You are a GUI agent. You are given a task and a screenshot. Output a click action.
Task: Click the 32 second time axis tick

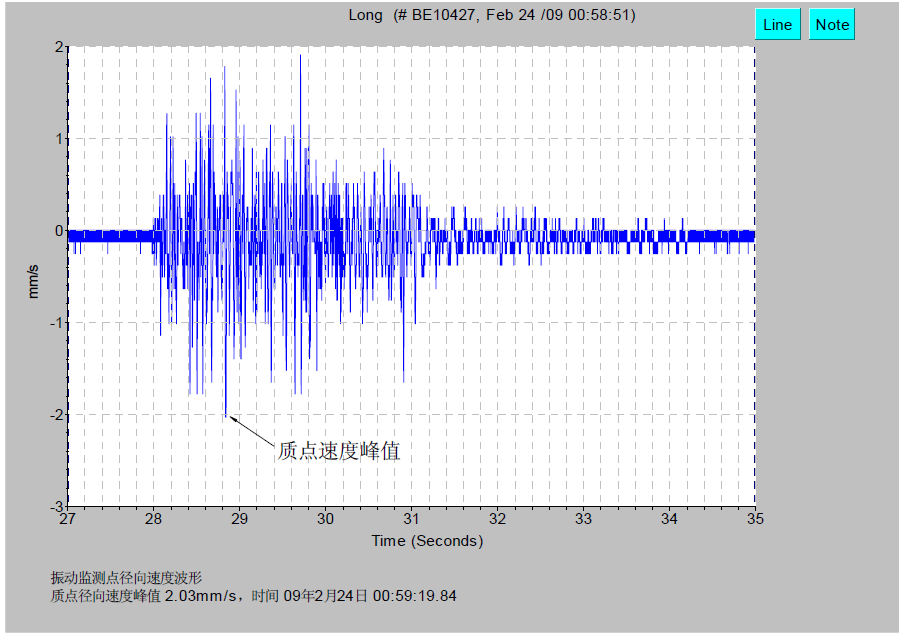(x=497, y=519)
